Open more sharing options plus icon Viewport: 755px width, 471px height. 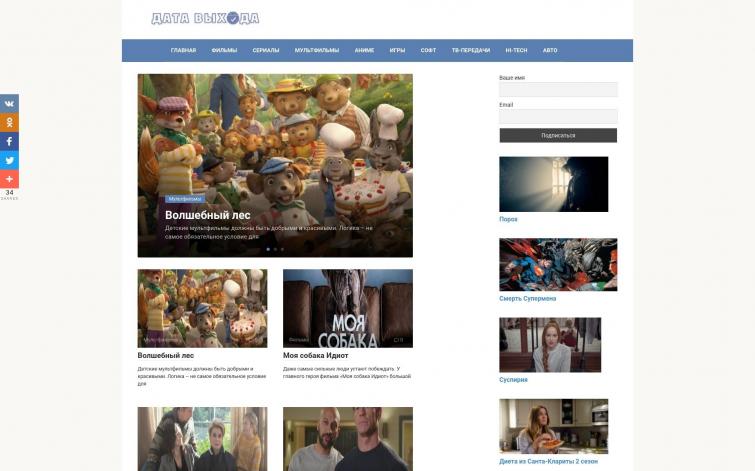[x=9, y=179]
